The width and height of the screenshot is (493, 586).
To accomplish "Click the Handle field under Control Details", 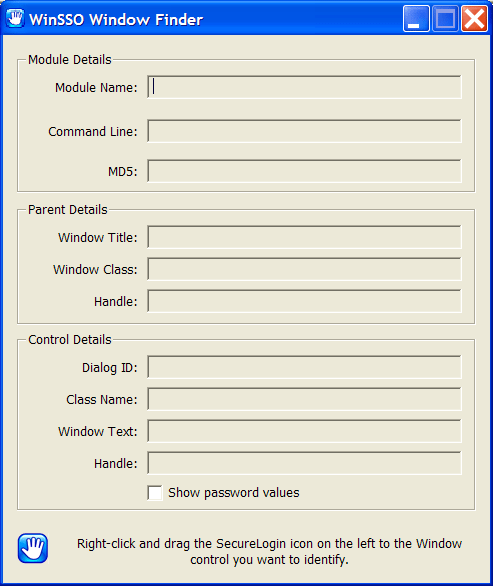I will click(304, 463).
